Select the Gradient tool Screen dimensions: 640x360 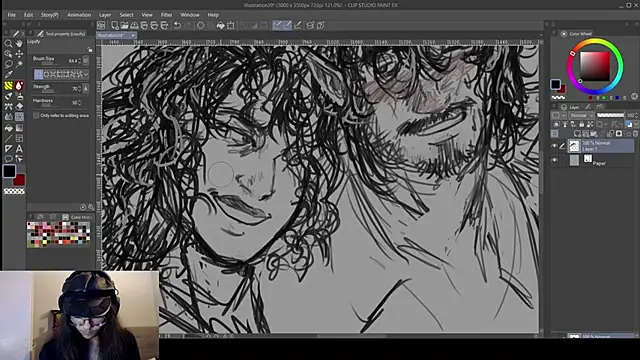tap(19, 128)
